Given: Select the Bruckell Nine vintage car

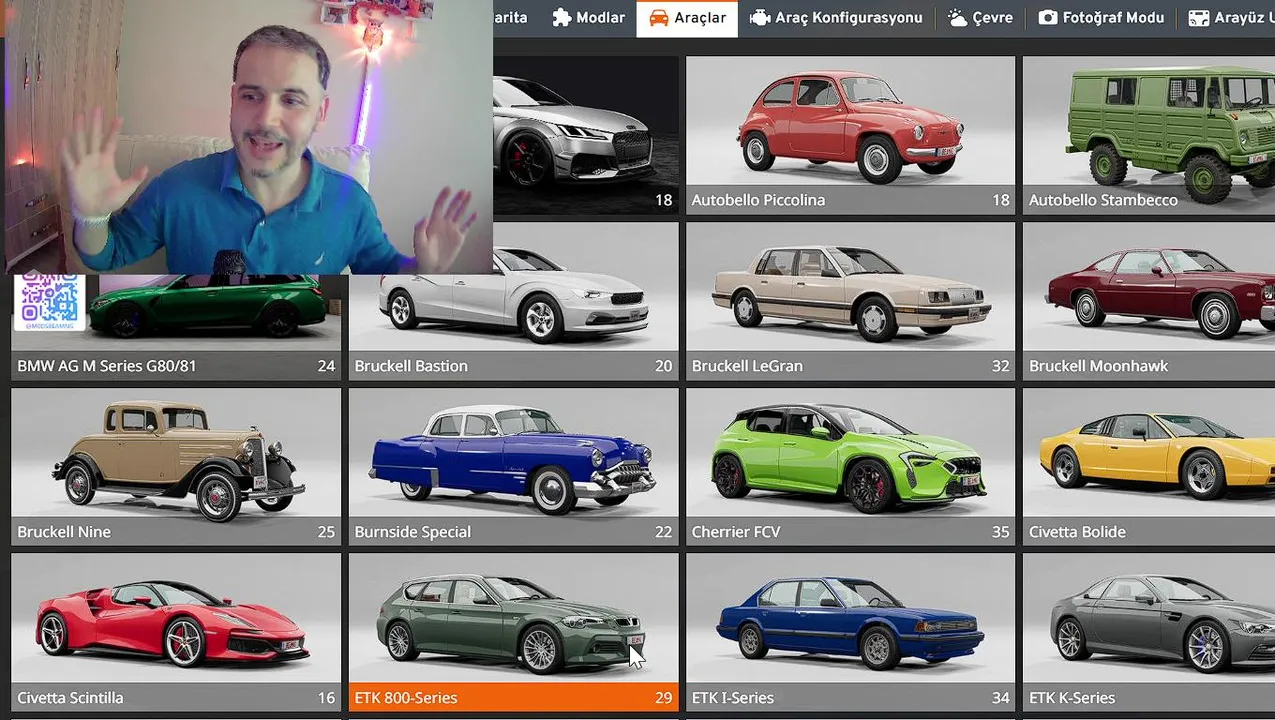Looking at the screenshot, I should pyautogui.click(x=176, y=454).
